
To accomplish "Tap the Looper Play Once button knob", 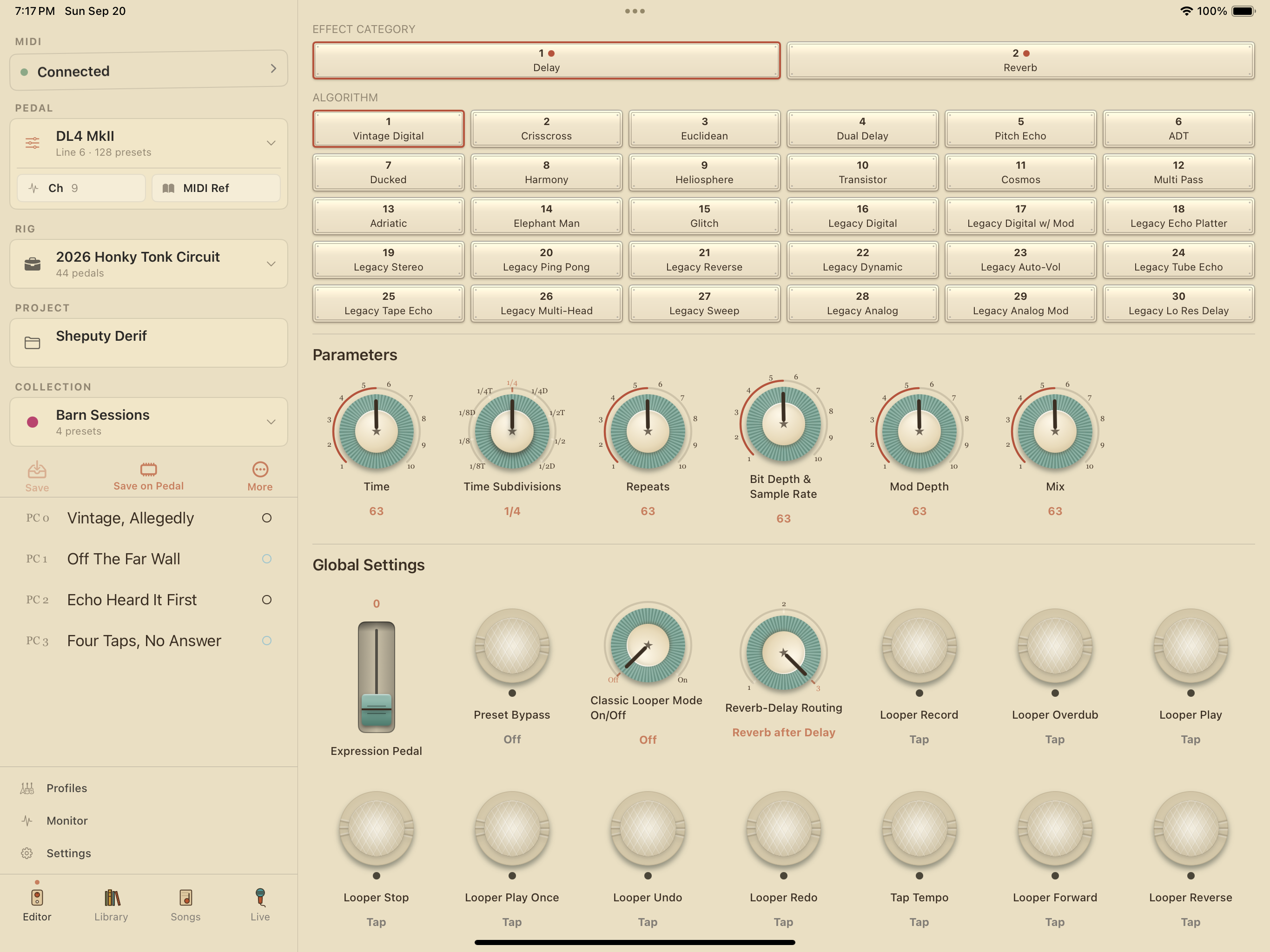I will [512, 828].
